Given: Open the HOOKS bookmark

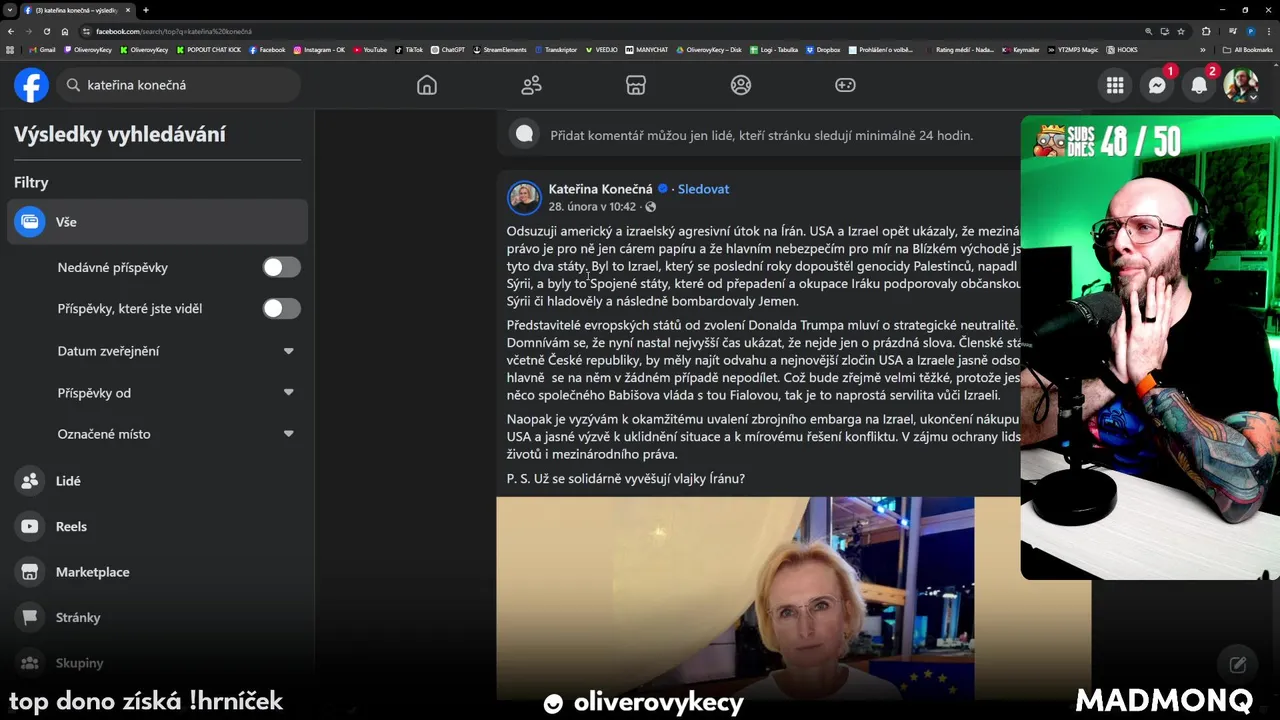Looking at the screenshot, I should 1121,50.
